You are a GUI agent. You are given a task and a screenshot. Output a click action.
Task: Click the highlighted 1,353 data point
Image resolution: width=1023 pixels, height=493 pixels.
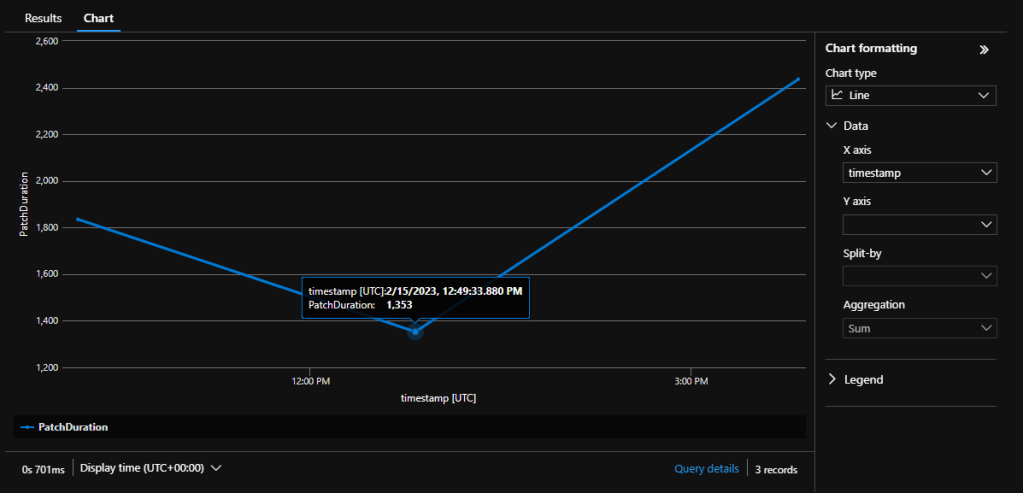[x=416, y=331]
